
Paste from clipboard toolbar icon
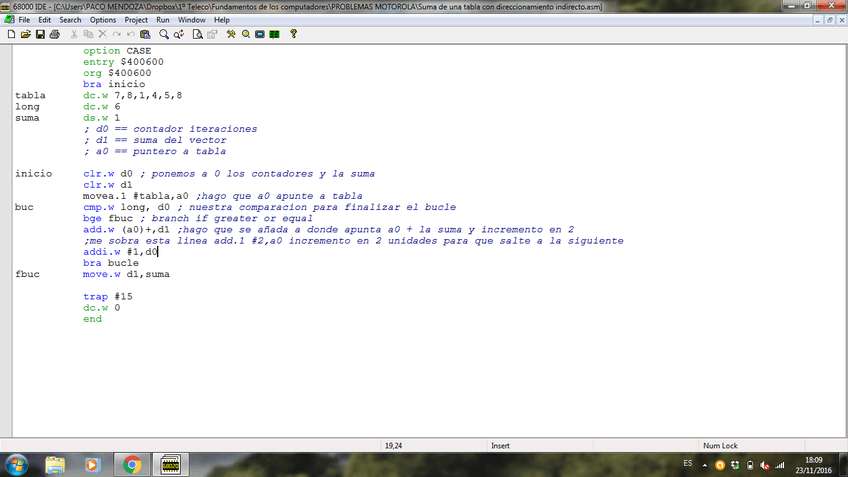tap(145, 34)
